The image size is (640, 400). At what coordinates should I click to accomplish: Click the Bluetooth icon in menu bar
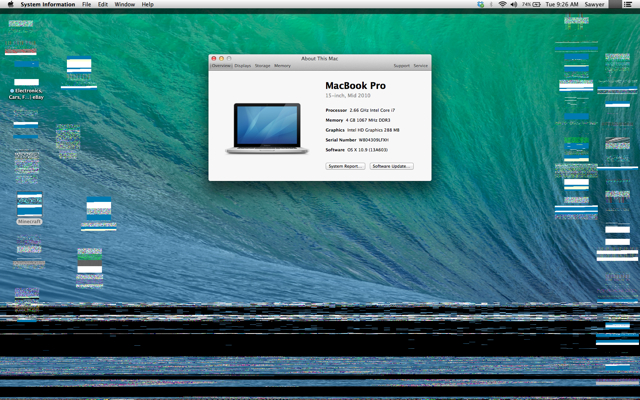(x=491, y=4)
